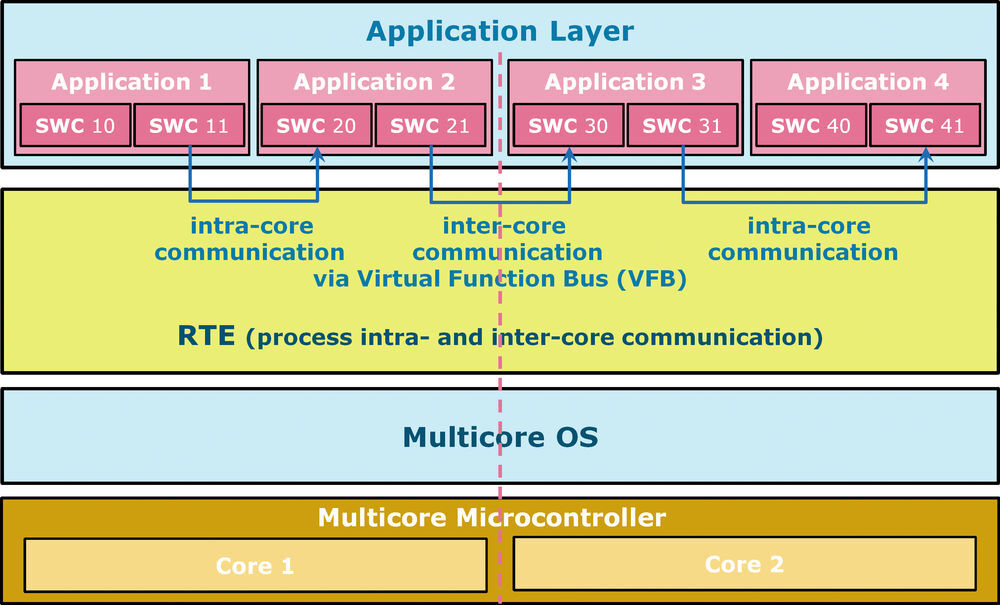The height and width of the screenshot is (605, 1000).
Task: Select the 'Core 2' block
Action: pyautogui.click(x=744, y=564)
